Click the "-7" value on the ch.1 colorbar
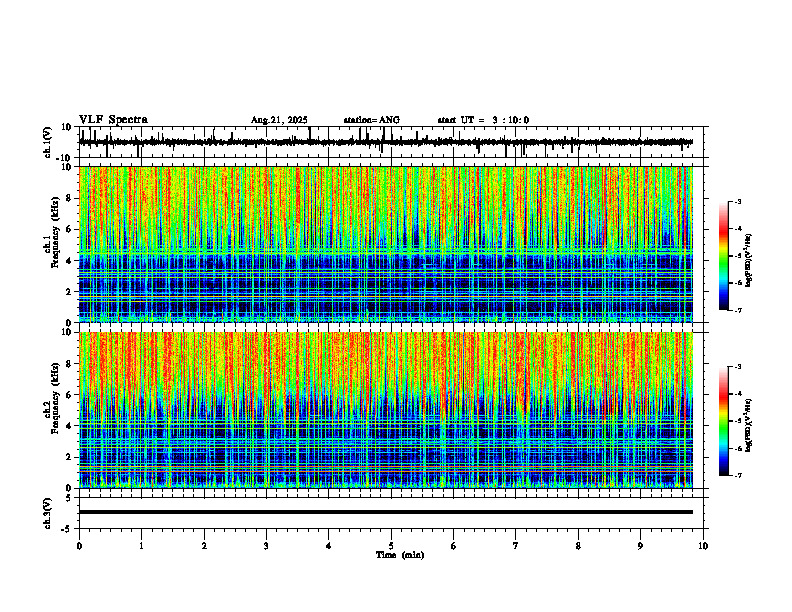The height and width of the screenshot is (612, 792). 738,310
